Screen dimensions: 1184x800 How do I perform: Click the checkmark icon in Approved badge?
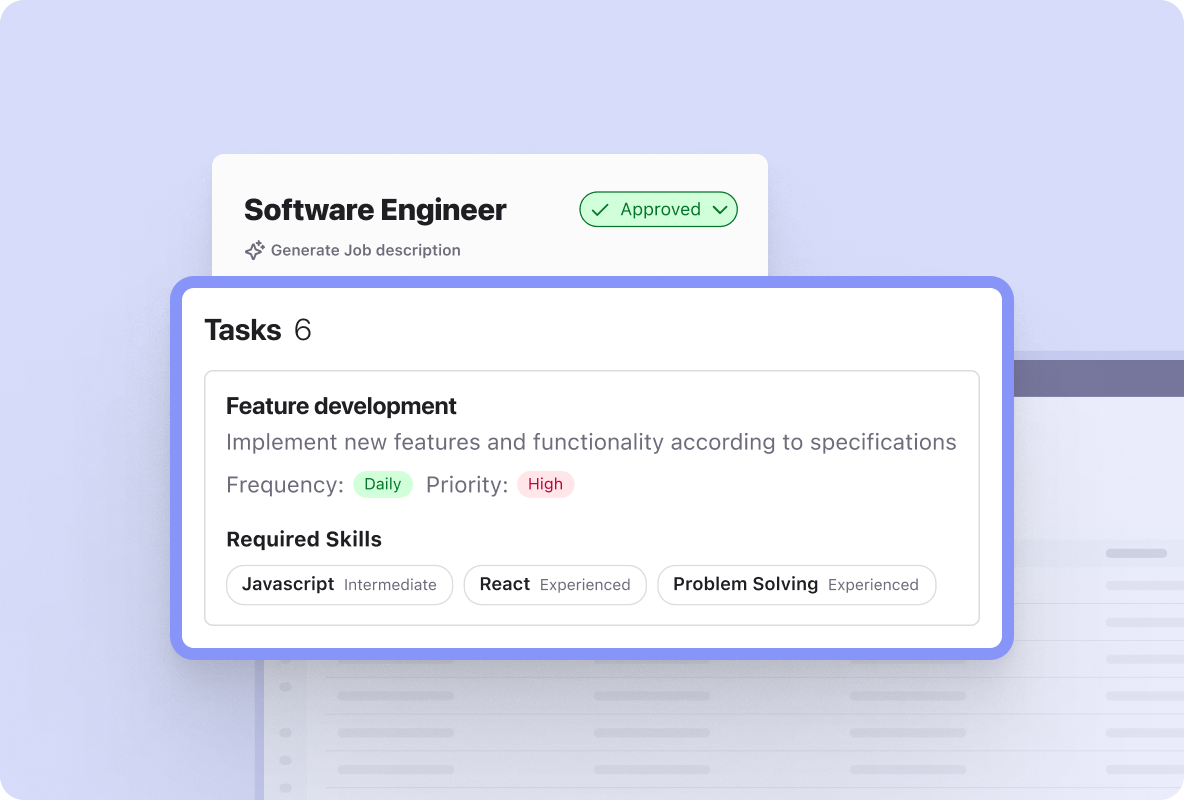coord(600,210)
